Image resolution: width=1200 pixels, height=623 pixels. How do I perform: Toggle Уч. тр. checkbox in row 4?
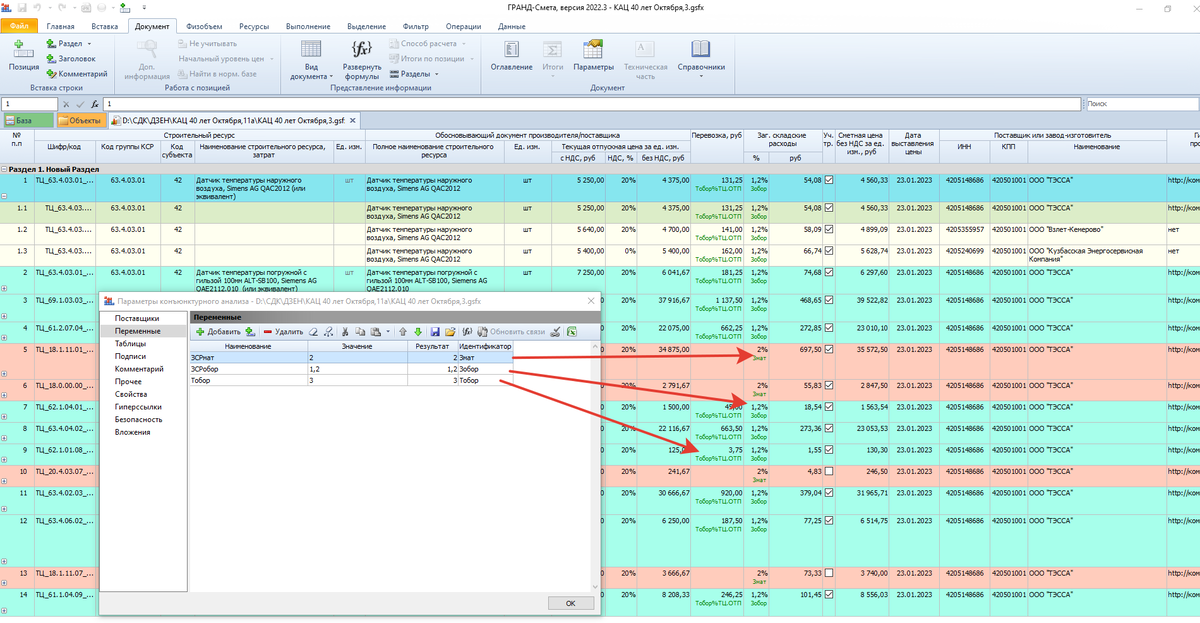(x=828, y=327)
